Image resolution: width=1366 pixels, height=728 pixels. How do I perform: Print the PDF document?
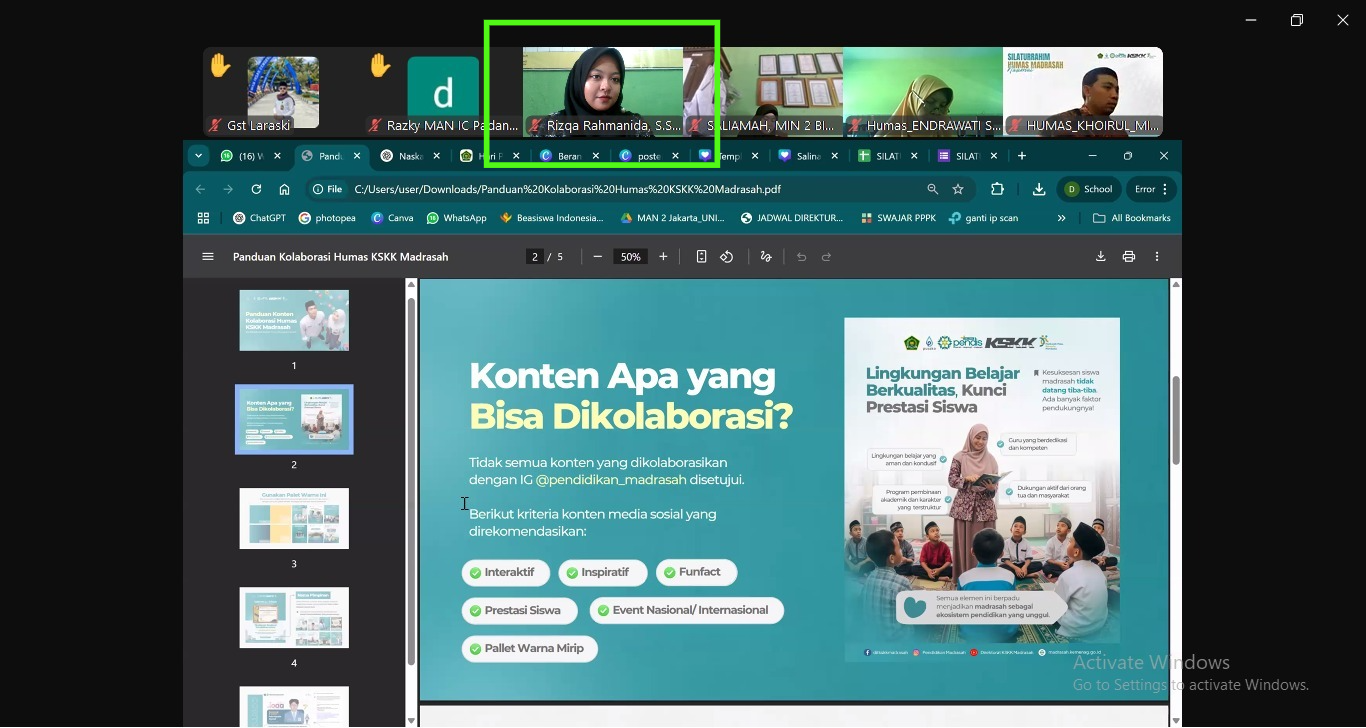coord(1129,257)
